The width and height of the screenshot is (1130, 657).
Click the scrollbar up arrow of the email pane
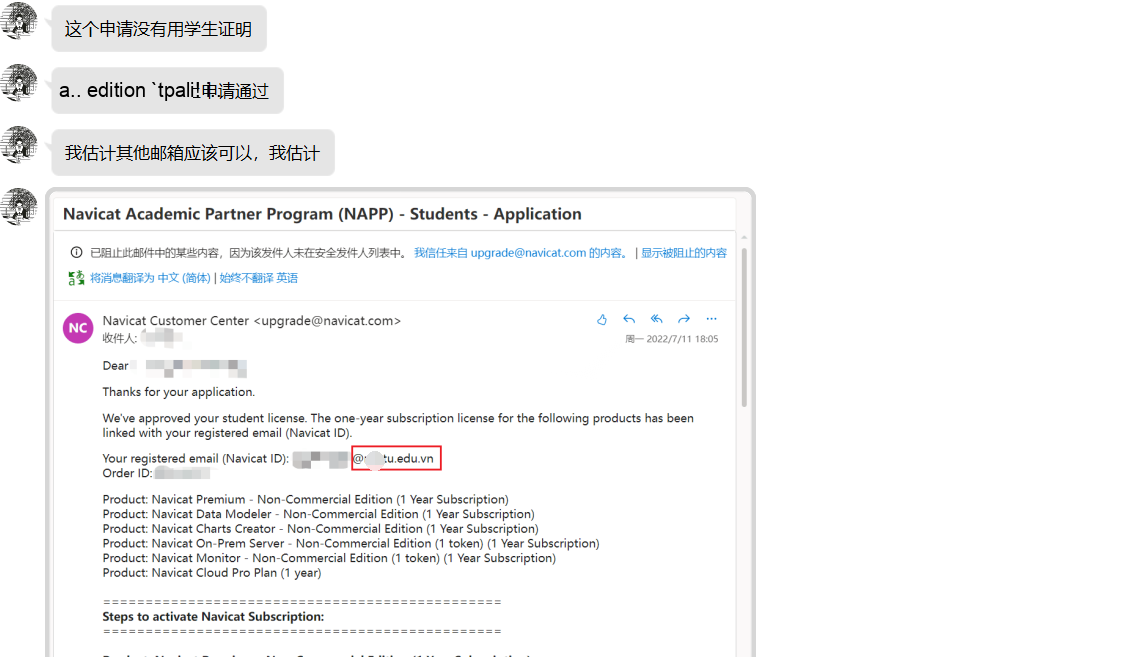pos(744,237)
